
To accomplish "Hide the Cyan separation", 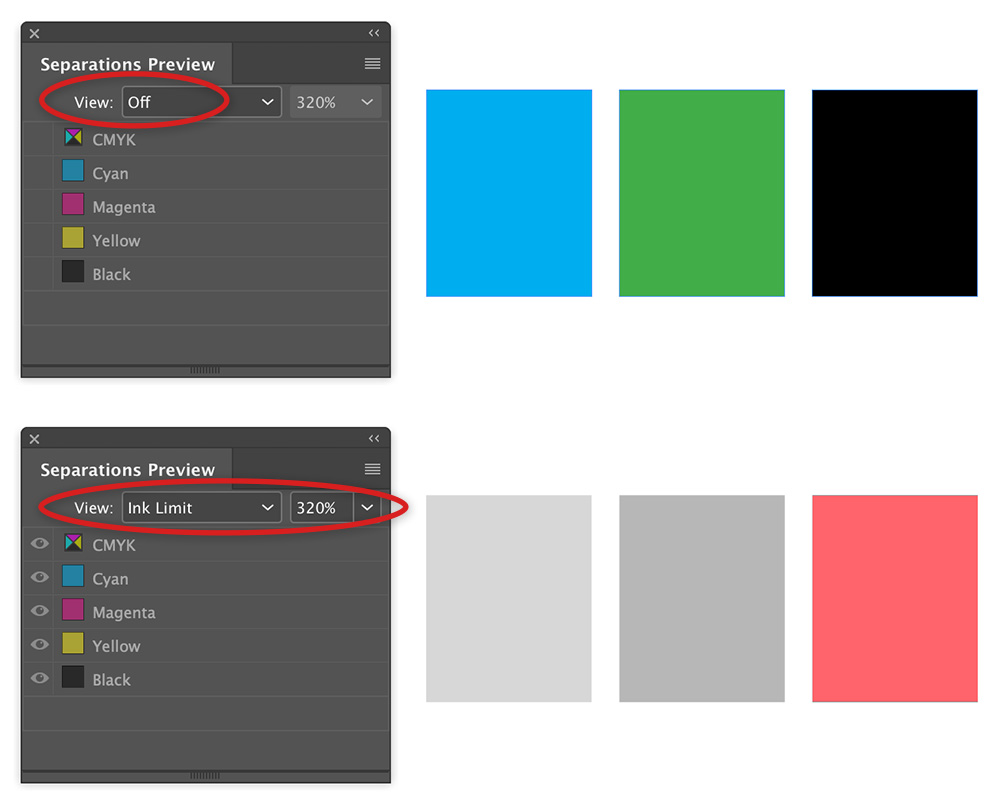I will (x=39, y=577).
